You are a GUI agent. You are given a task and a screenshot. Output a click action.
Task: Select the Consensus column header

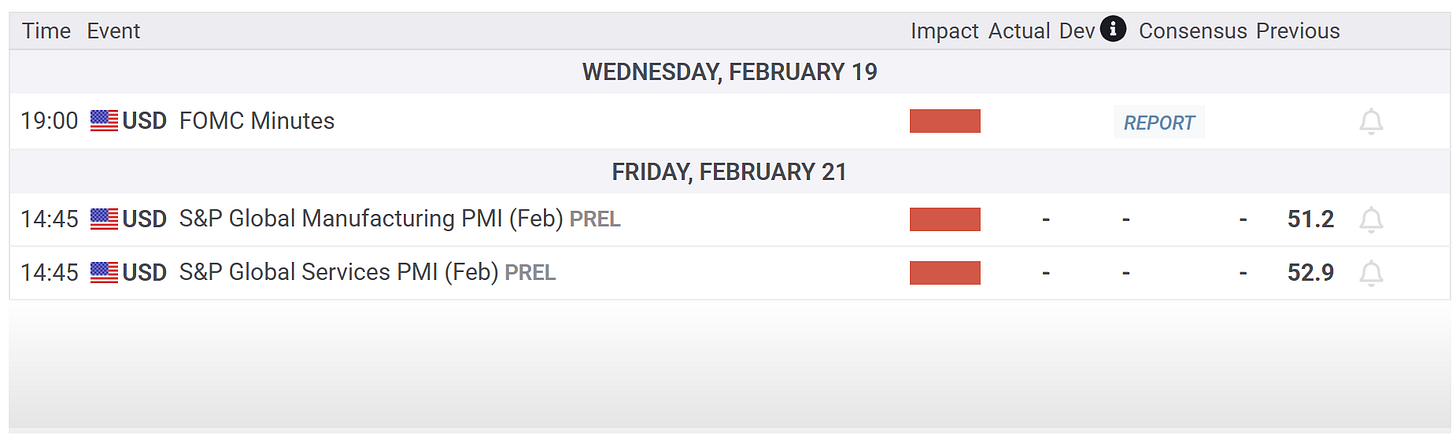[x=1193, y=31]
